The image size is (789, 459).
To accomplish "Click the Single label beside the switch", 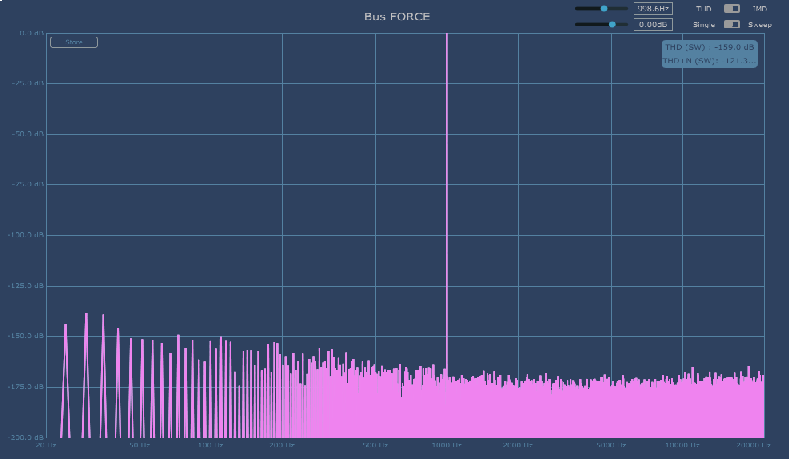I will 703,24.
